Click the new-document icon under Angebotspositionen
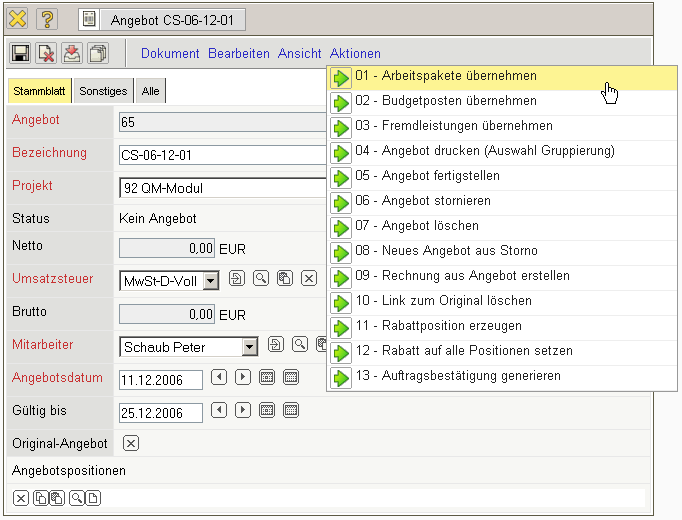The image size is (682, 520). click(91, 497)
